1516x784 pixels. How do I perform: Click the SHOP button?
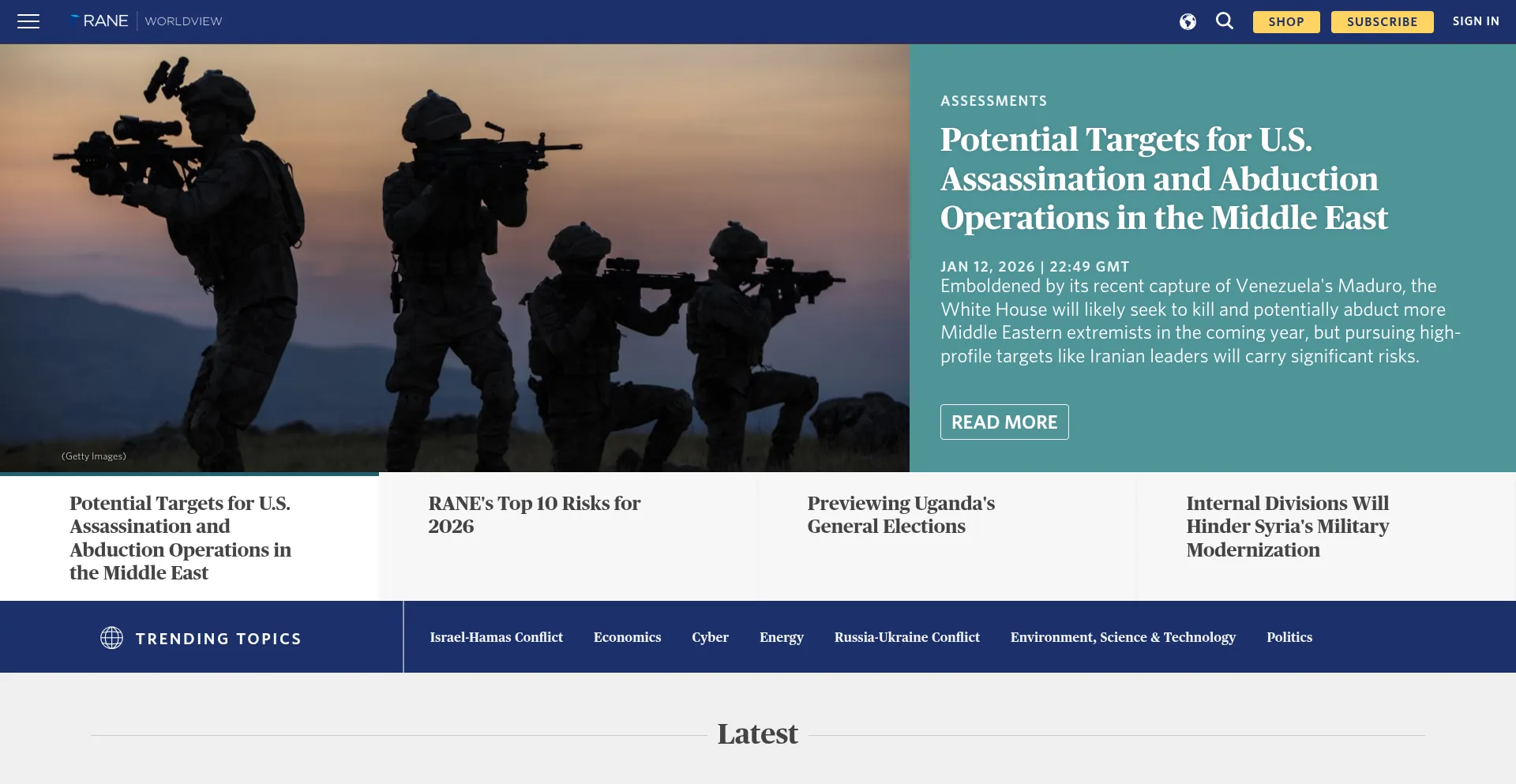point(1285,21)
